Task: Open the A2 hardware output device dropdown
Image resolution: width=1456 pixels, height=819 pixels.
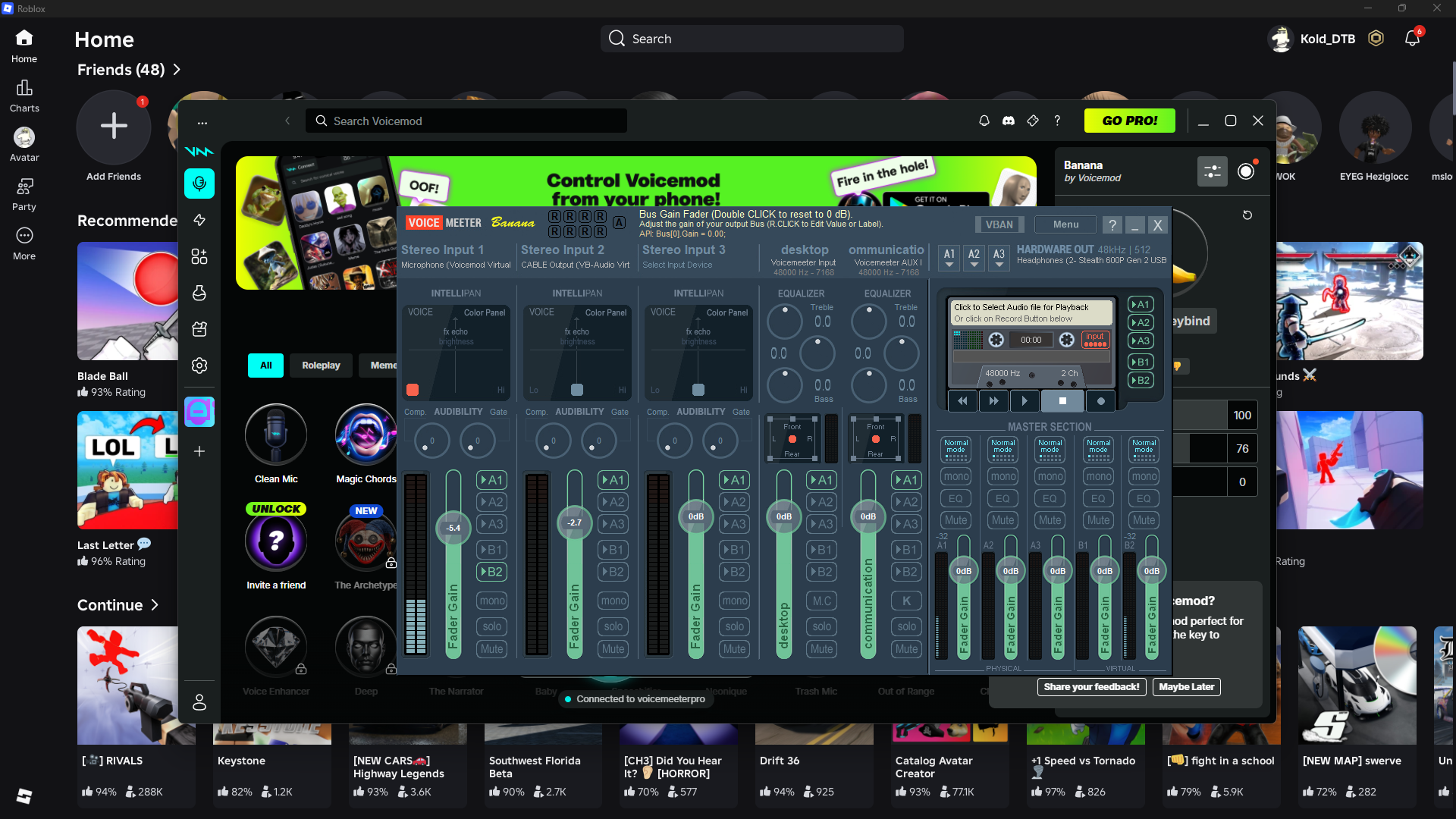Action: coord(974,258)
